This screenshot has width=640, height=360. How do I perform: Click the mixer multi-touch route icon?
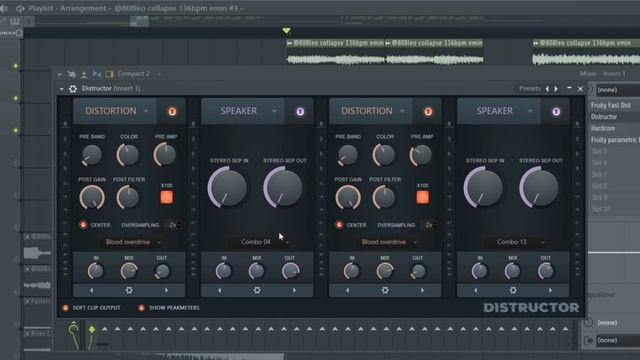[x=71, y=74]
